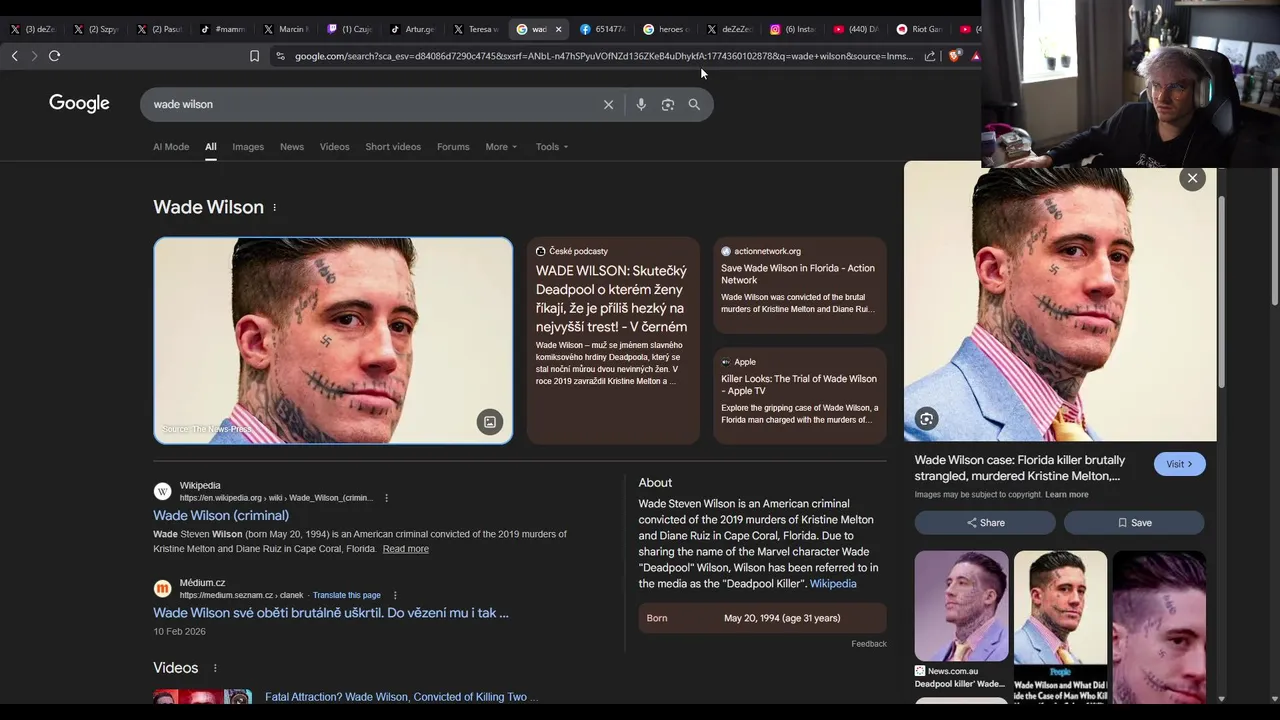Submit the search with the magnifier icon
The image size is (1280, 720).
(694, 104)
